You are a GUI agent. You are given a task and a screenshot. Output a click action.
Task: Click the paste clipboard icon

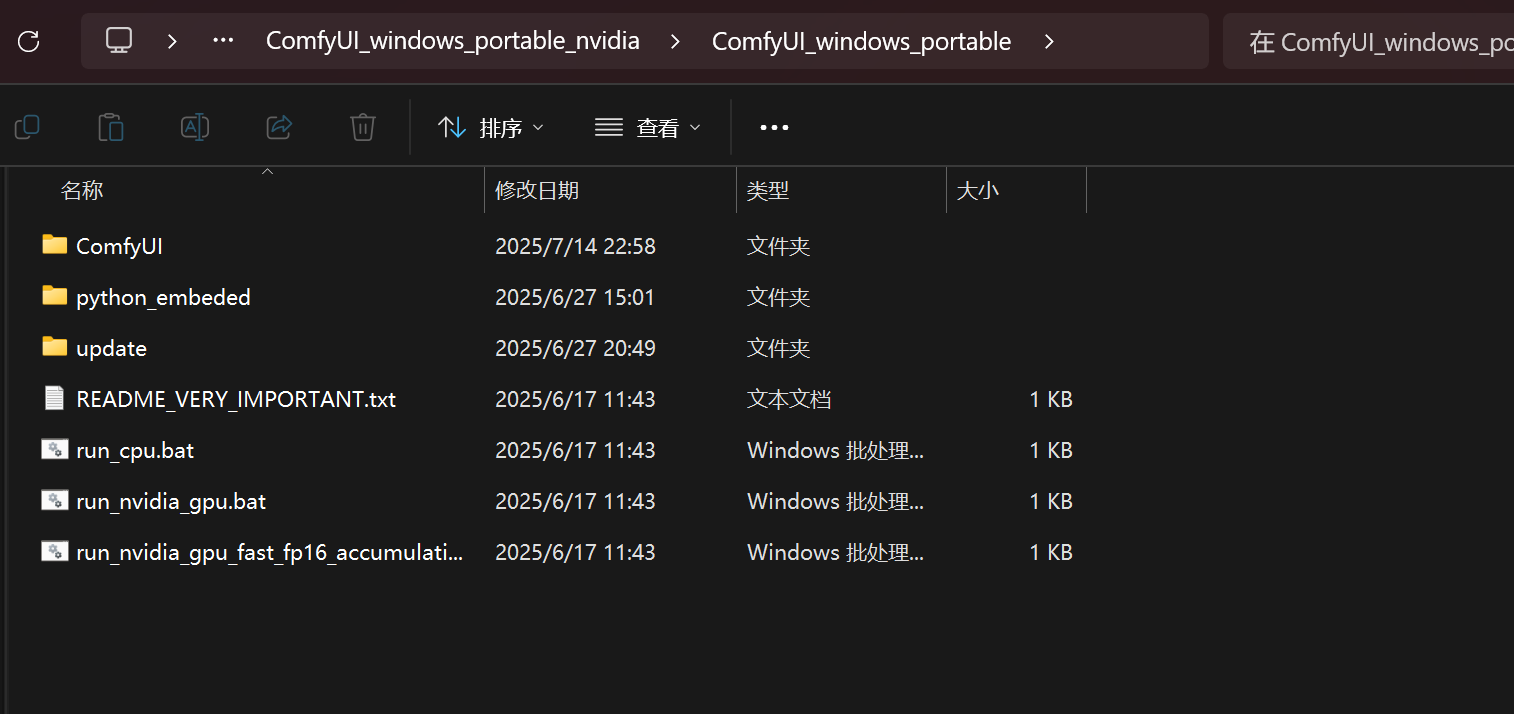point(111,127)
